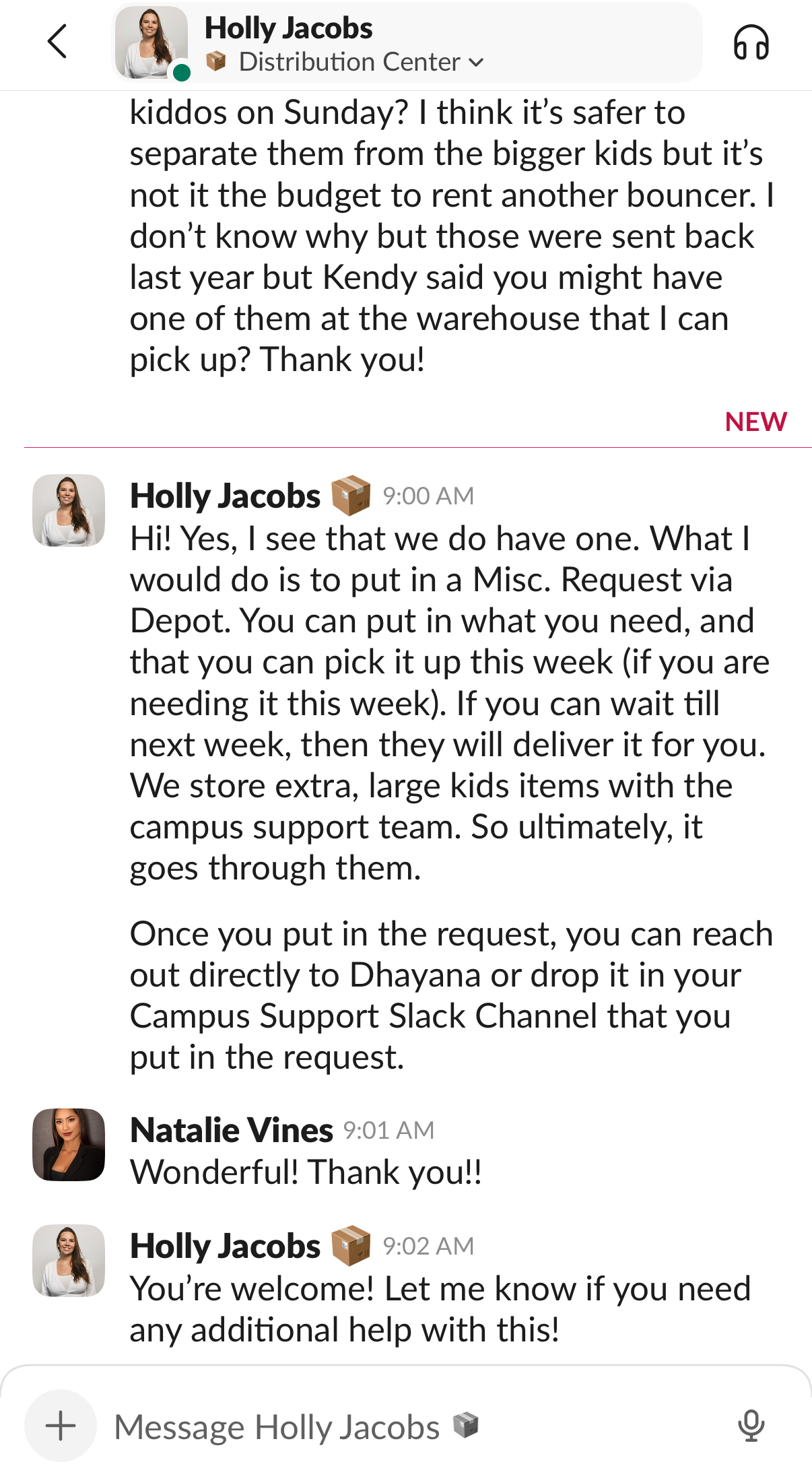
Task: Tap the plus attachment button
Action: pos(61,1425)
